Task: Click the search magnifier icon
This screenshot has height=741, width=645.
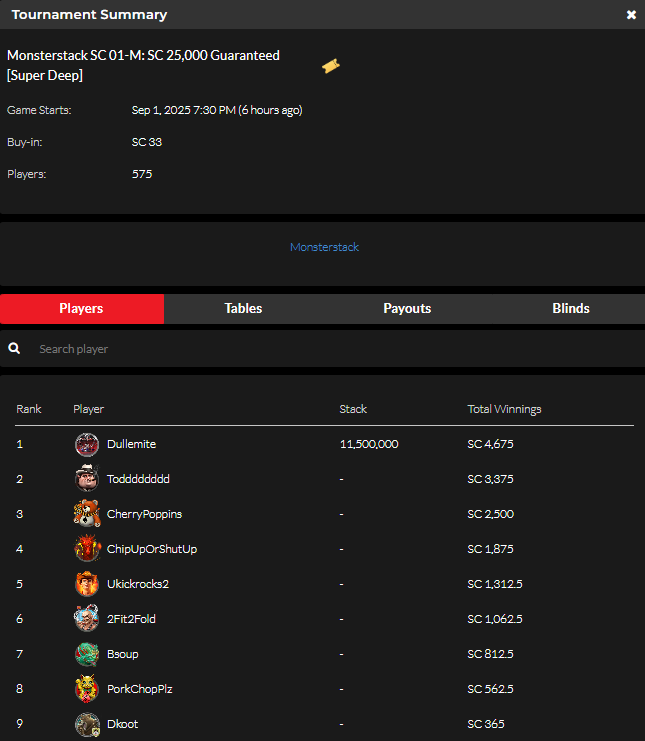Action: pos(14,349)
